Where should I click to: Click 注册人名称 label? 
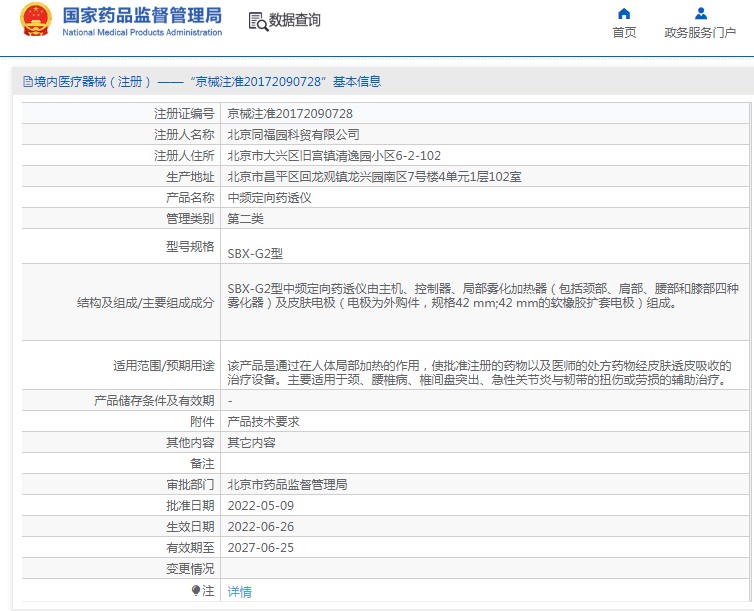pos(184,135)
